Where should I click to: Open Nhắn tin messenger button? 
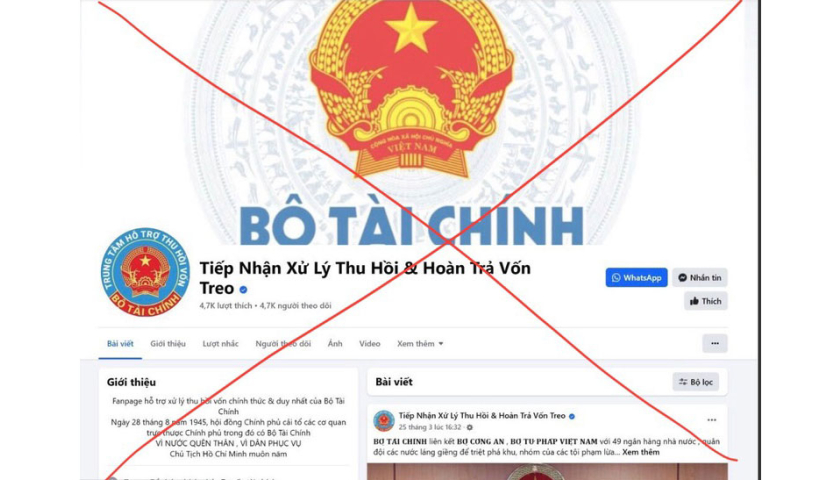700,278
